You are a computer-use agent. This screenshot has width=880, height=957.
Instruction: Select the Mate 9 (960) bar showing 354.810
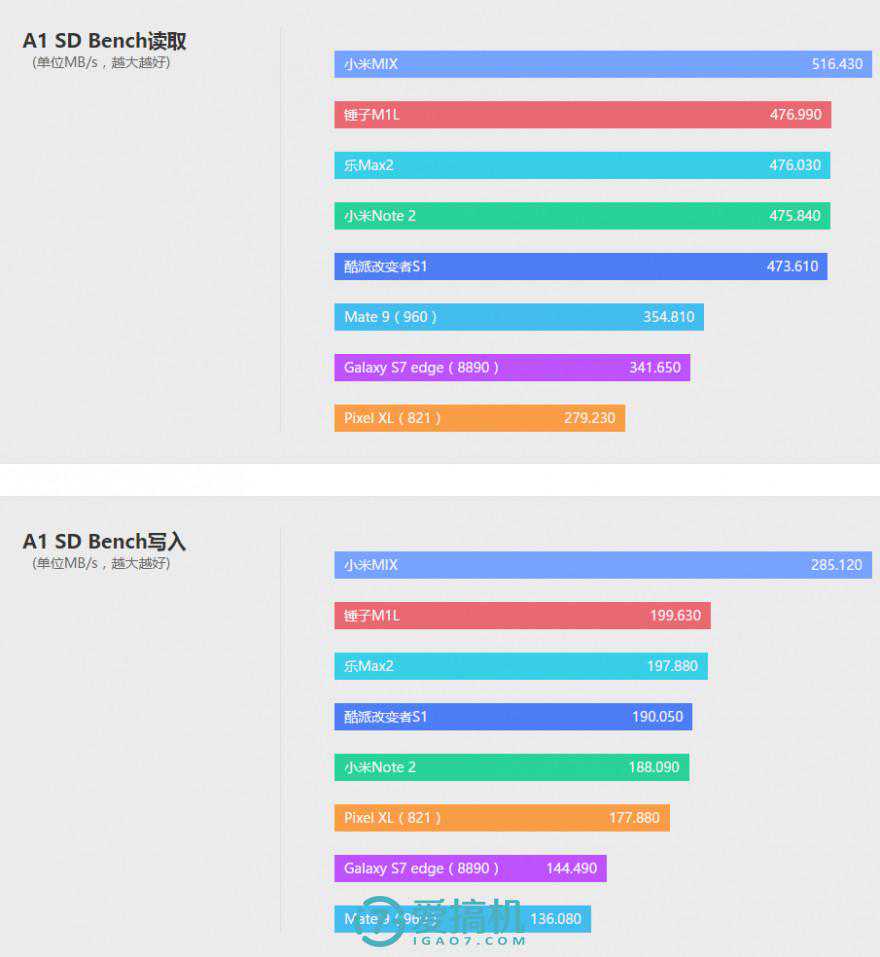[x=519, y=317]
